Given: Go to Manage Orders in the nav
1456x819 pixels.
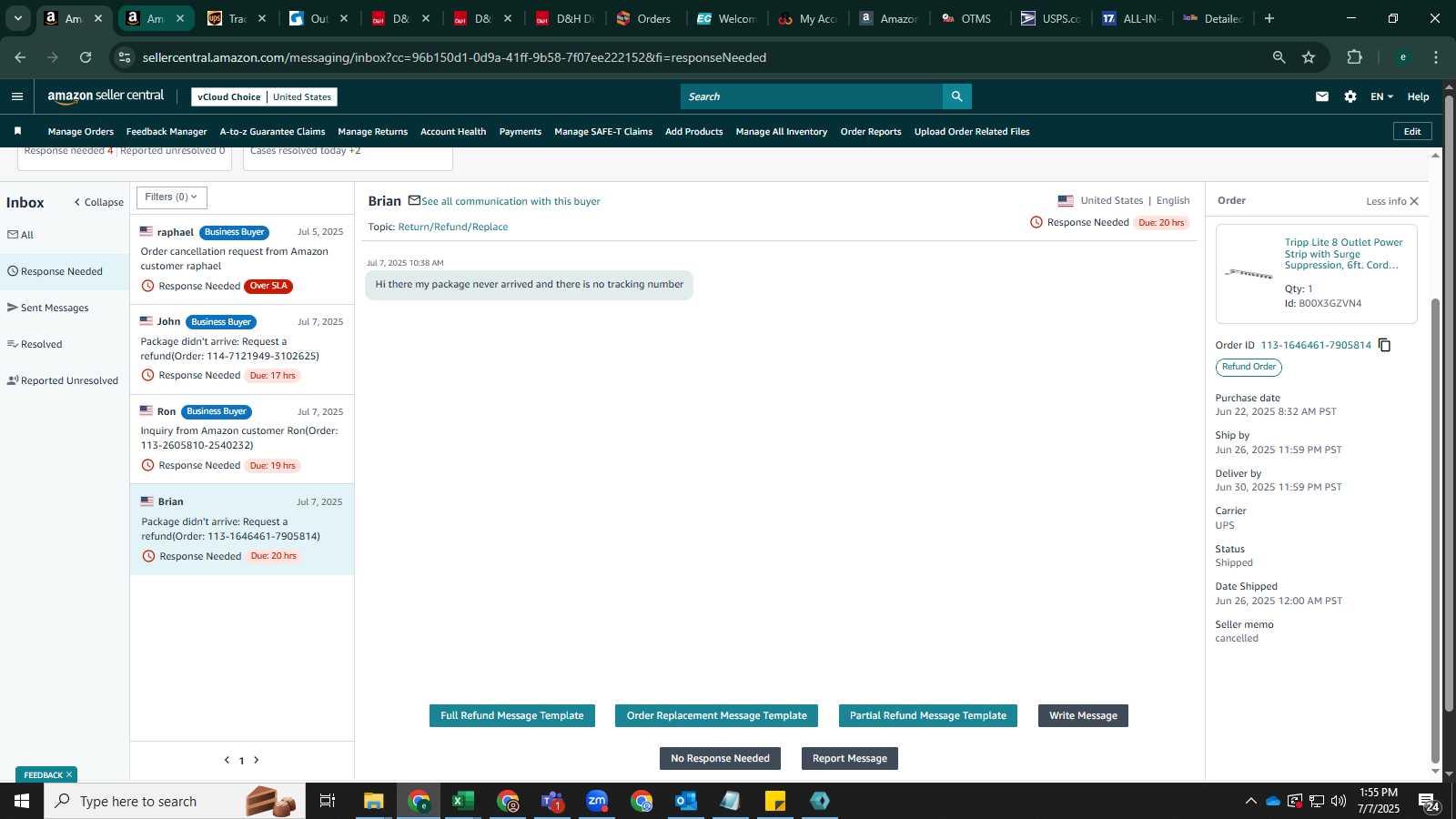Looking at the screenshot, I should click(80, 131).
